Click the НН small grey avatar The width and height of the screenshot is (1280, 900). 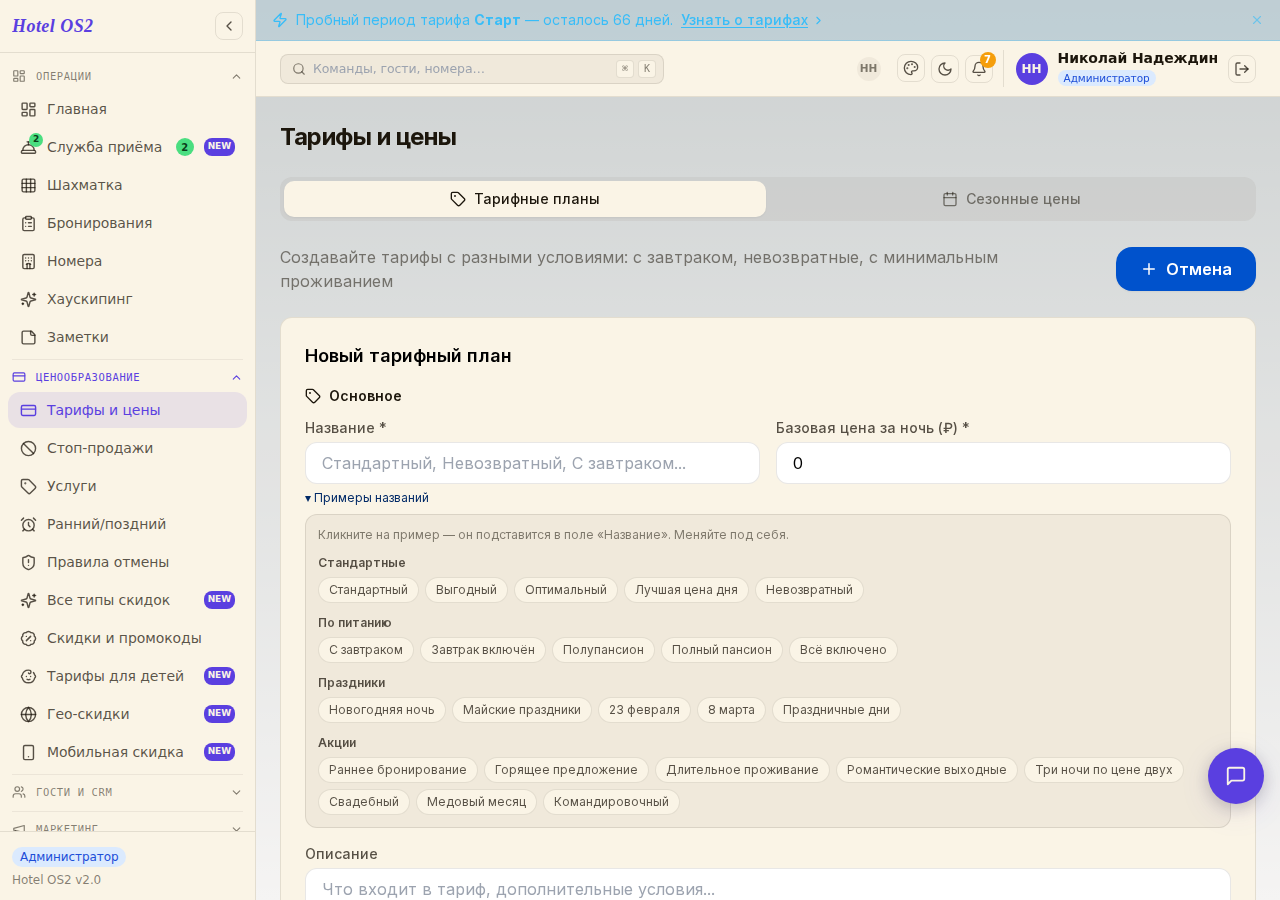[868, 68]
